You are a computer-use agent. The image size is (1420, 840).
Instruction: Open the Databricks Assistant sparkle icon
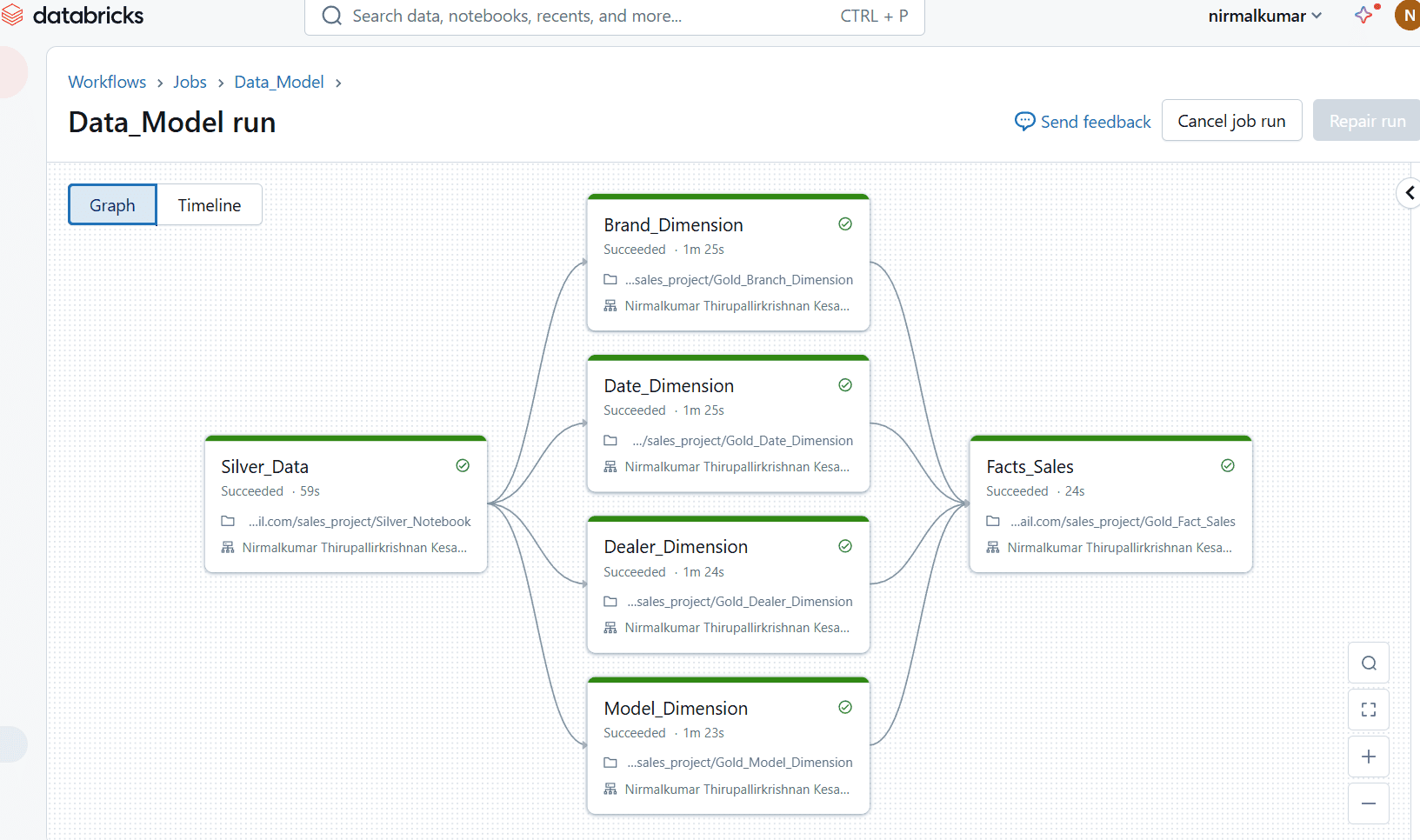pos(1365,15)
